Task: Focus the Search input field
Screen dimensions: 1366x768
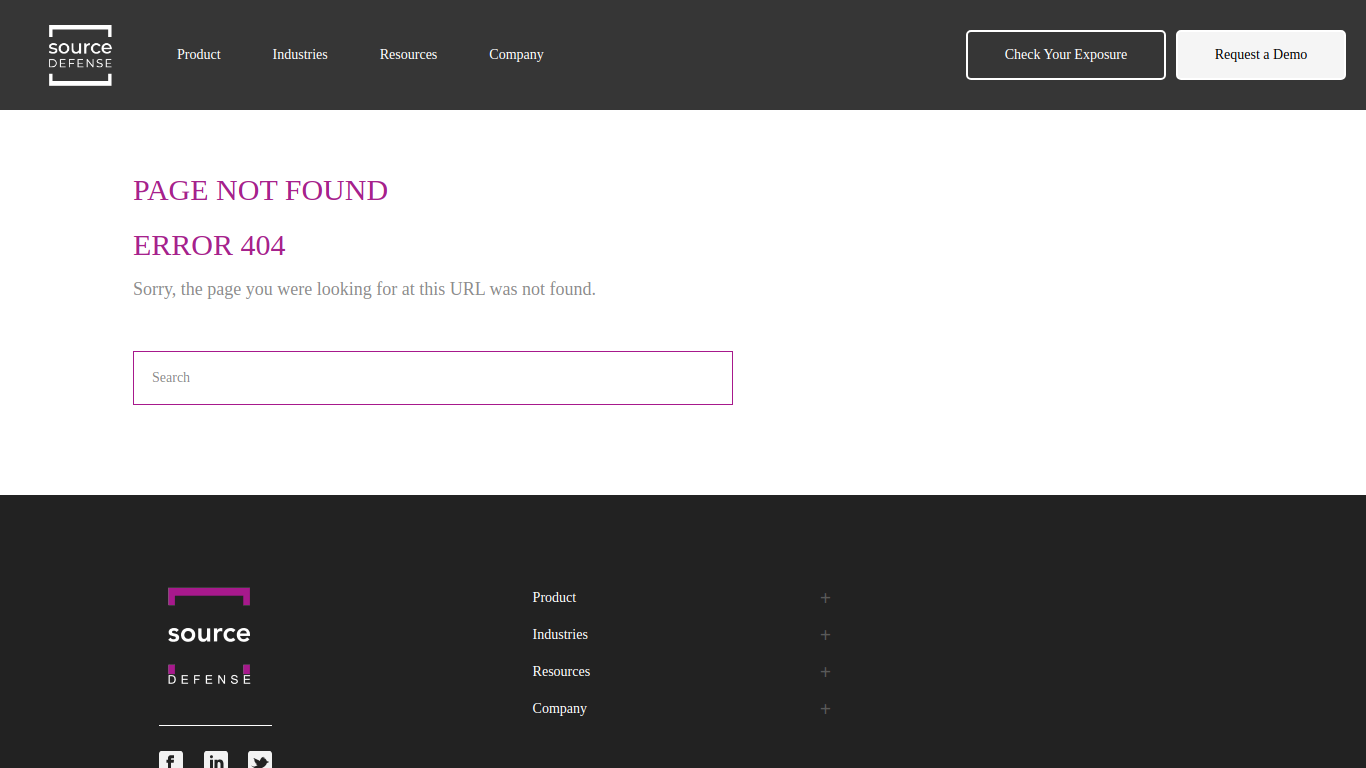Action: click(433, 378)
